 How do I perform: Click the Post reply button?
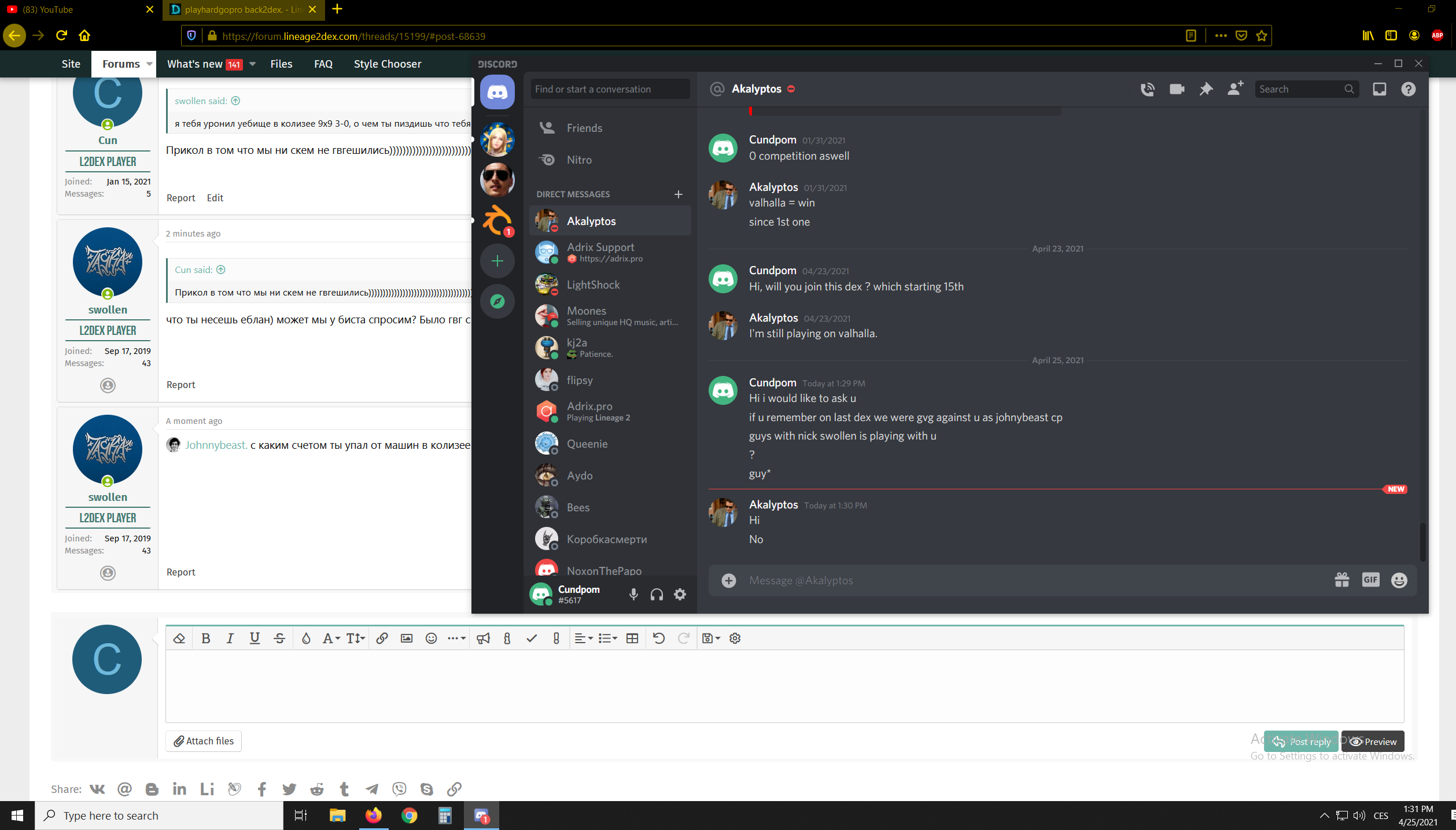coord(1301,742)
